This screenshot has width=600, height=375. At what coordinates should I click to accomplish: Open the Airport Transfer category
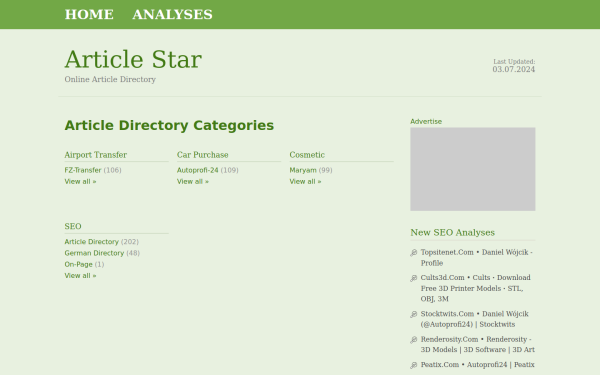96,155
